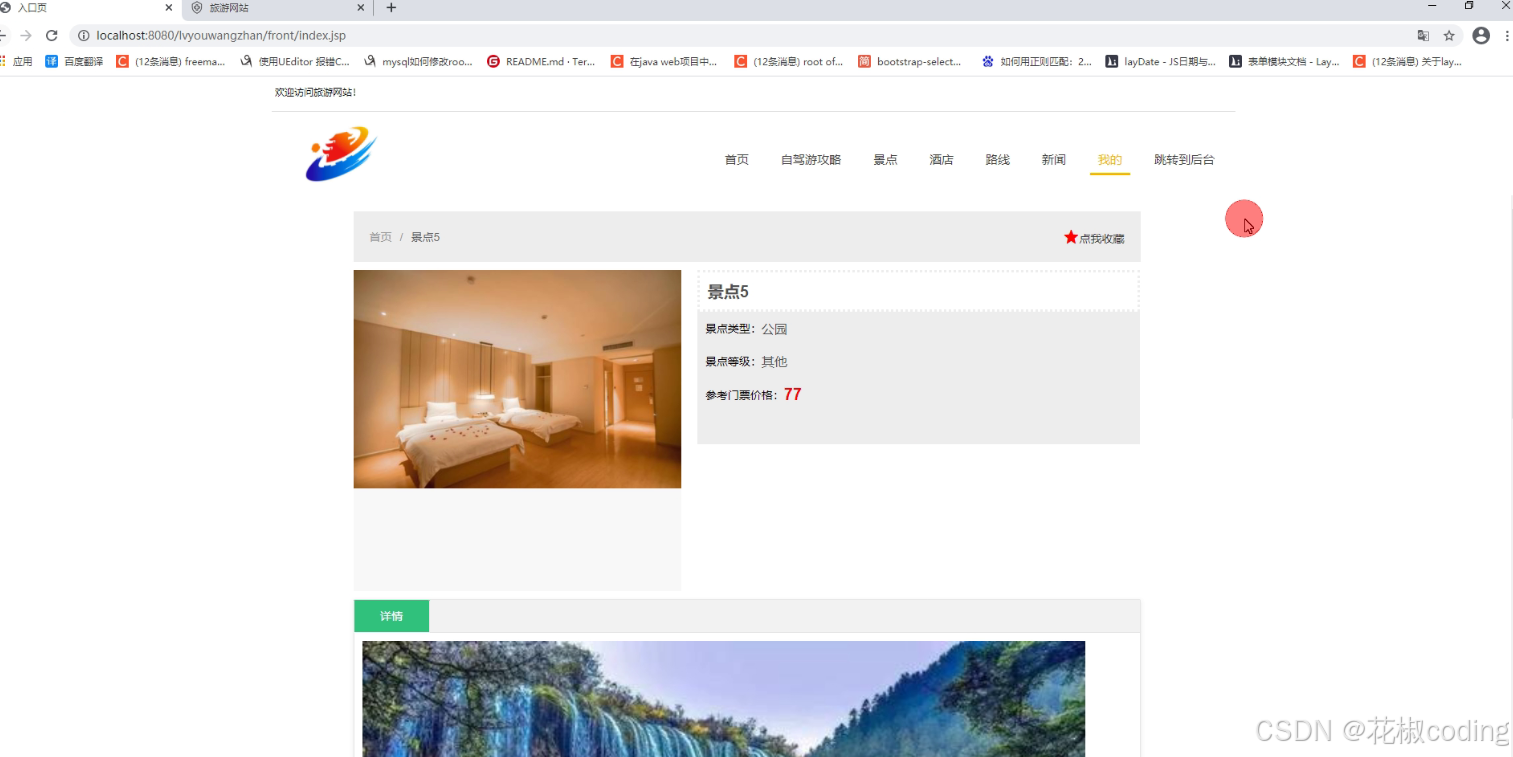The height and width of the screenshot is (757, 1513).
Task: Click the travel site logo image
Action: click(x=340, y=154)
